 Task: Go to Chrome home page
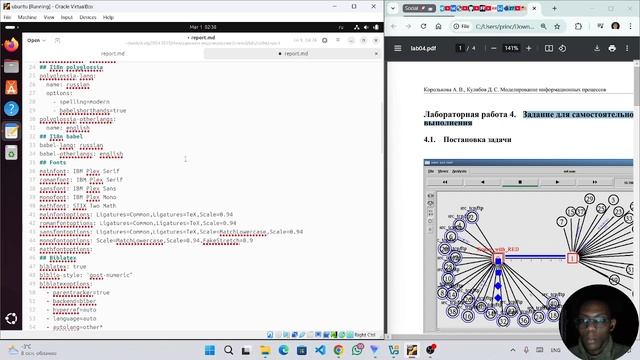[x=438, y=26]
